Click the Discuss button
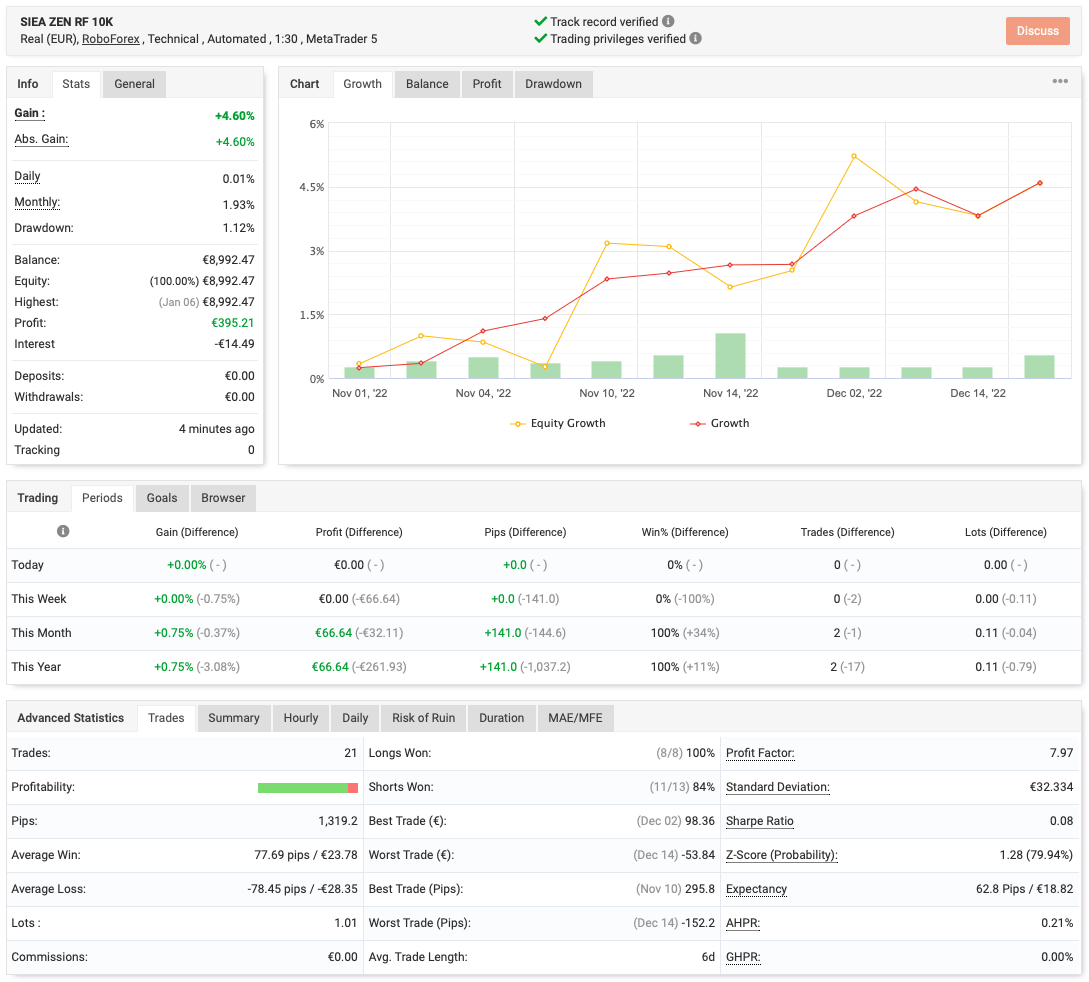This screenshot has width=1089, height=982. click(1038, 31)
